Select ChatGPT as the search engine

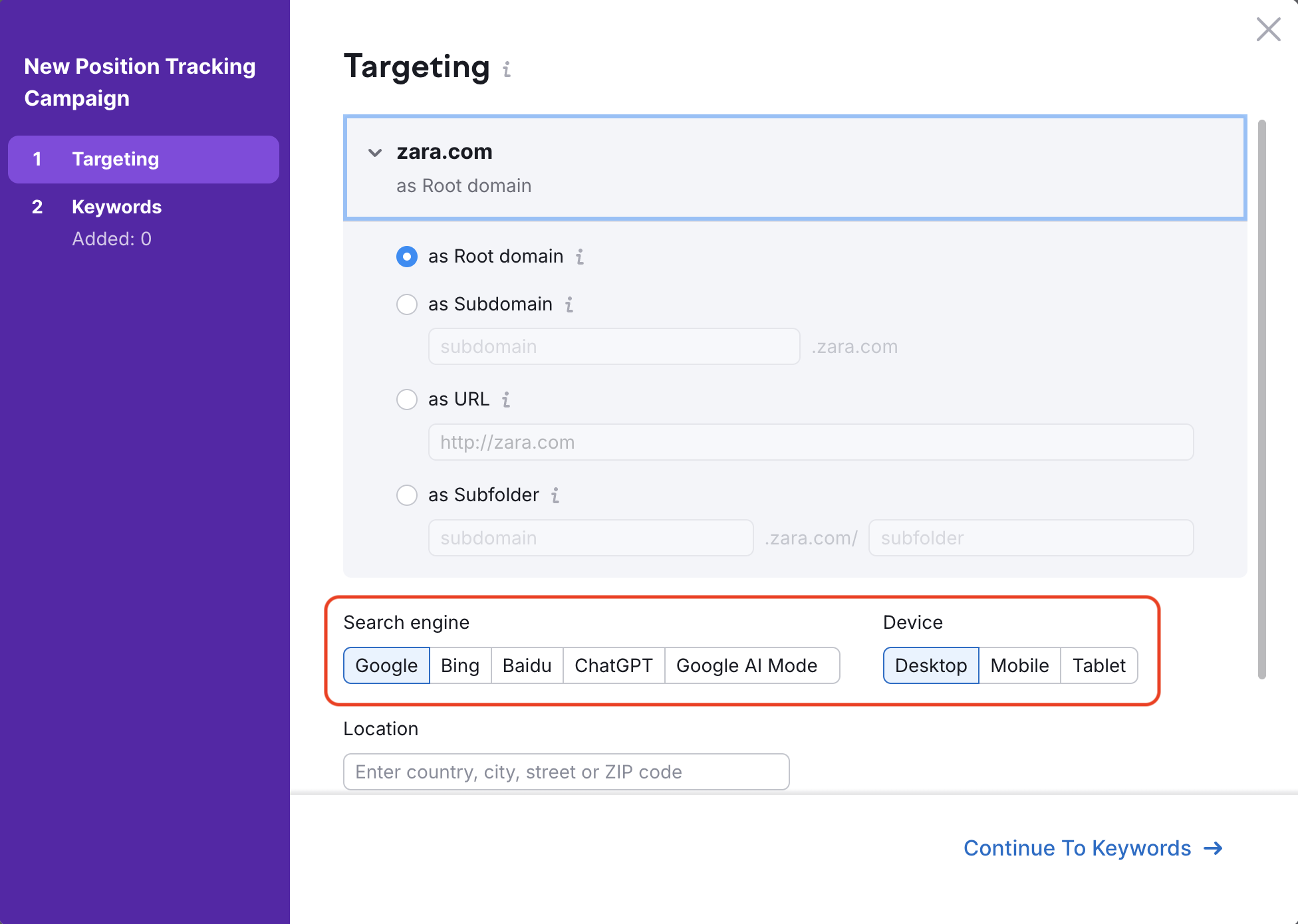(x=613, y=665)
